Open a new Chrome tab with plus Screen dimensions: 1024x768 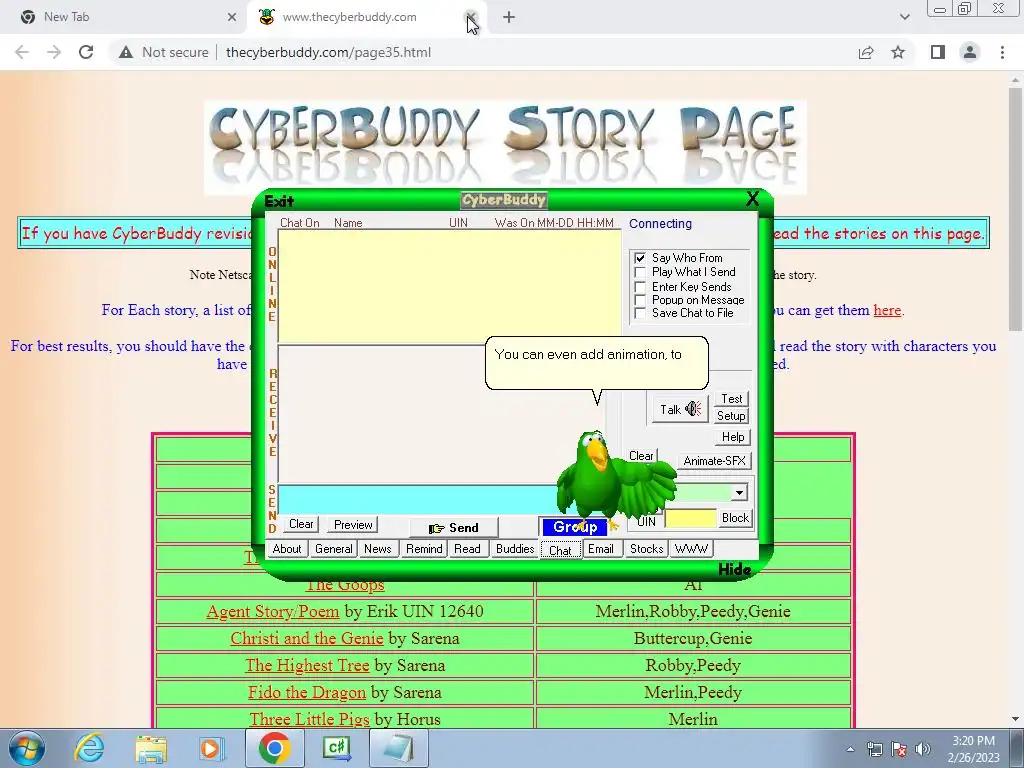tap(509, 17)
